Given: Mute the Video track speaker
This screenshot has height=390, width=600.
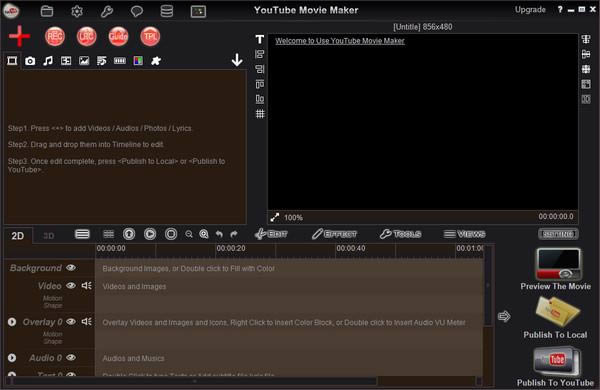Looking at the screenshot, I should point(86,286).
